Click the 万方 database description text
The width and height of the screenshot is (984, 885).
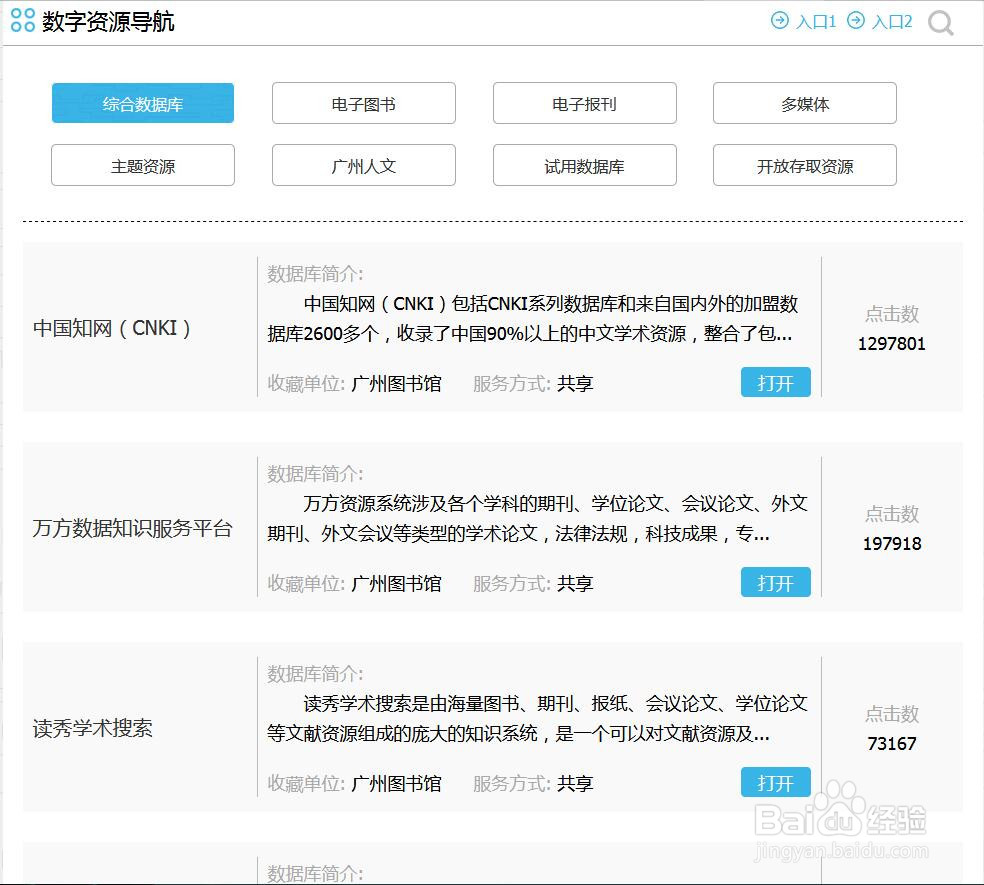pyautogui.click(x=538, y=518)
